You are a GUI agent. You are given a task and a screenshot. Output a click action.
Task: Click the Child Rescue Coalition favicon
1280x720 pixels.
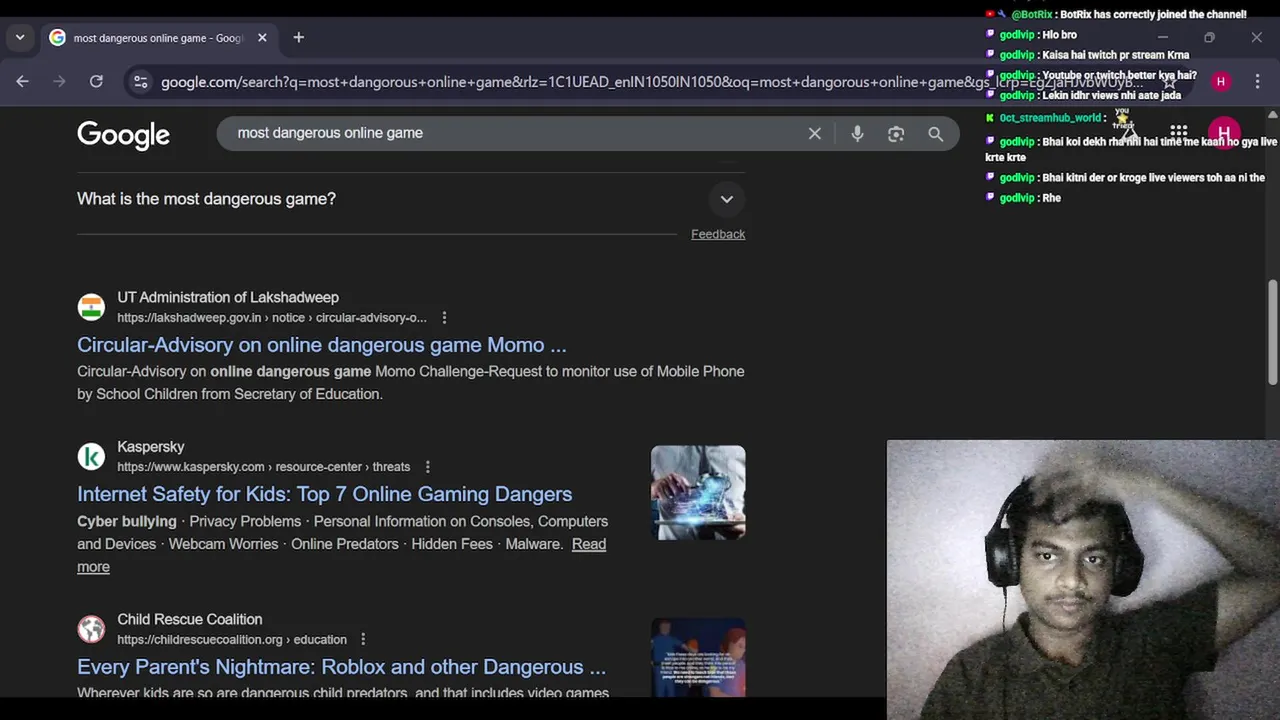[91, 629]
